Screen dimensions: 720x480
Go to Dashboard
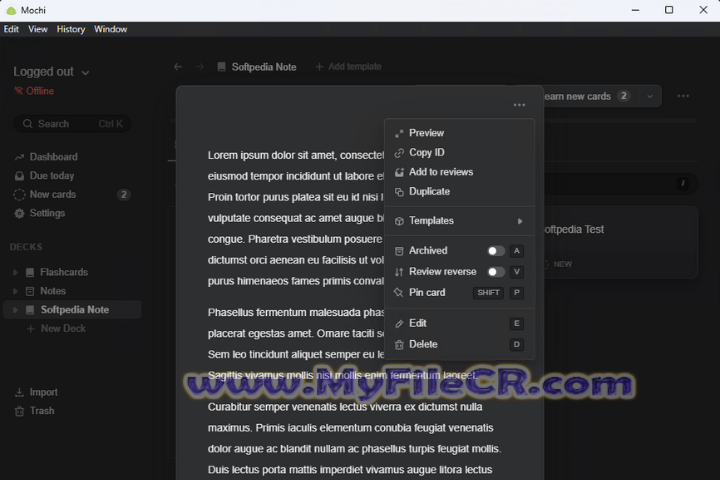tap(46, 157)
